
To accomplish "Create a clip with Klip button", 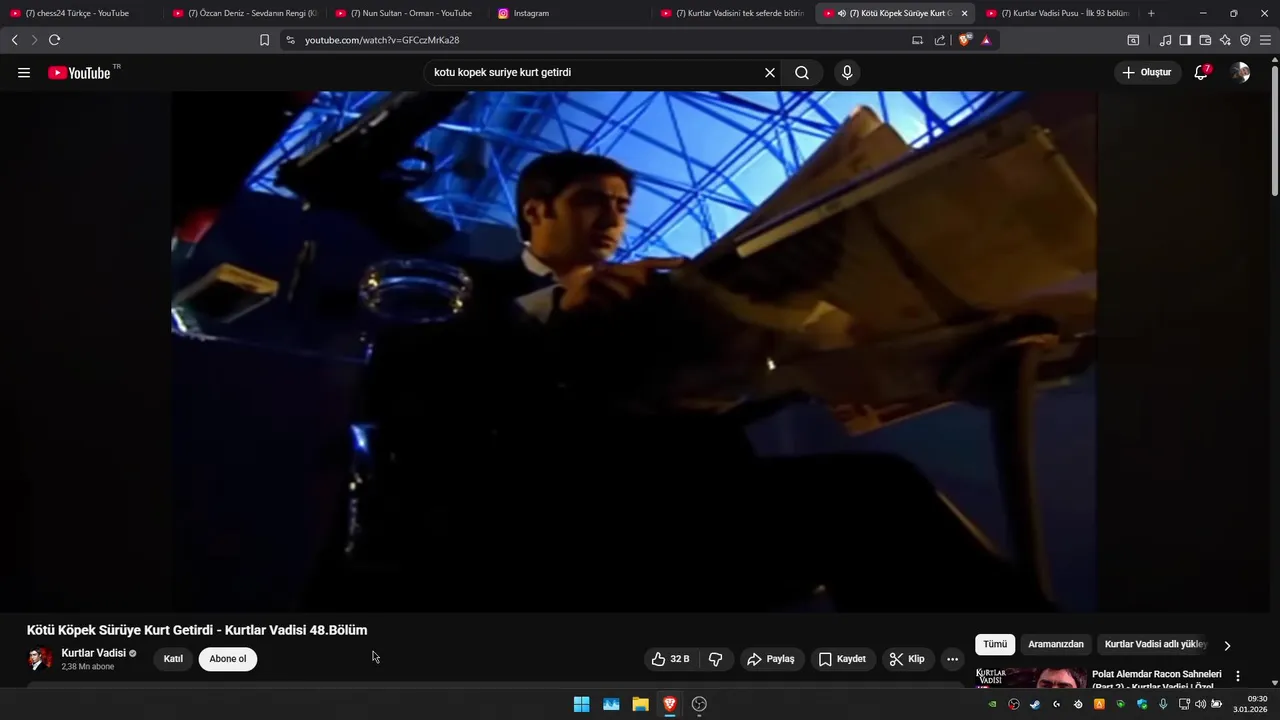I will [907, 659].
